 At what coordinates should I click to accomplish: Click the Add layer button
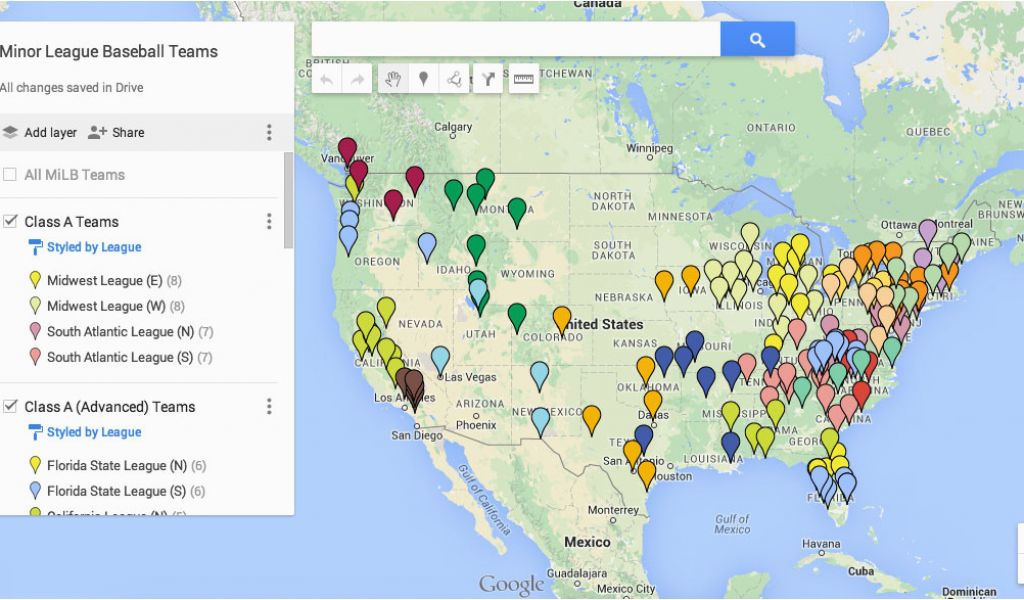click(40, 133)
